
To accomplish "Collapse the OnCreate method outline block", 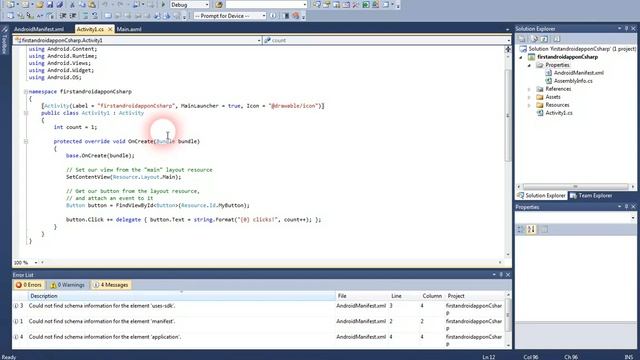I will pos(26,141).
